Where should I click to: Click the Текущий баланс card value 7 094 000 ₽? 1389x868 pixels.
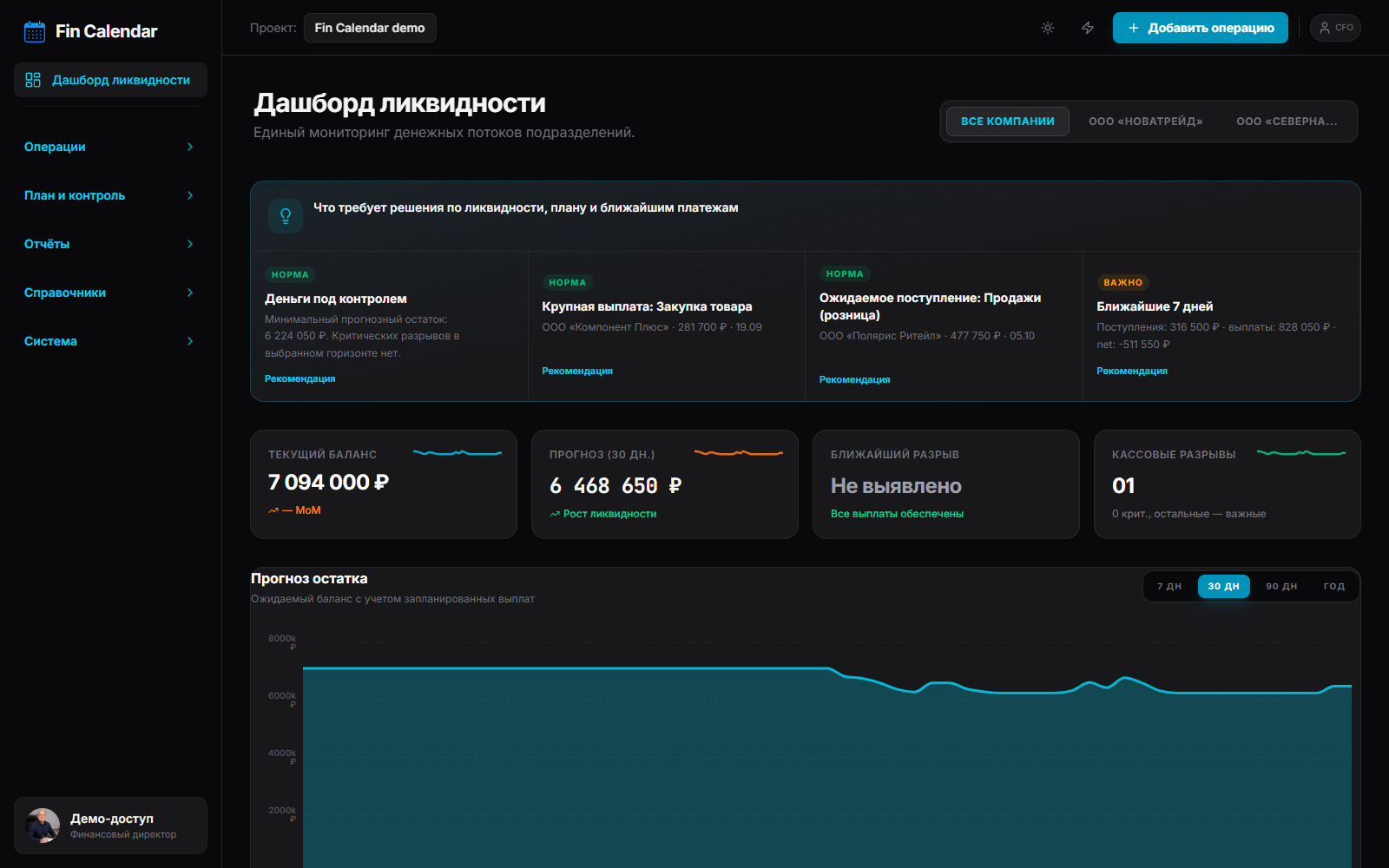point(328,482)
